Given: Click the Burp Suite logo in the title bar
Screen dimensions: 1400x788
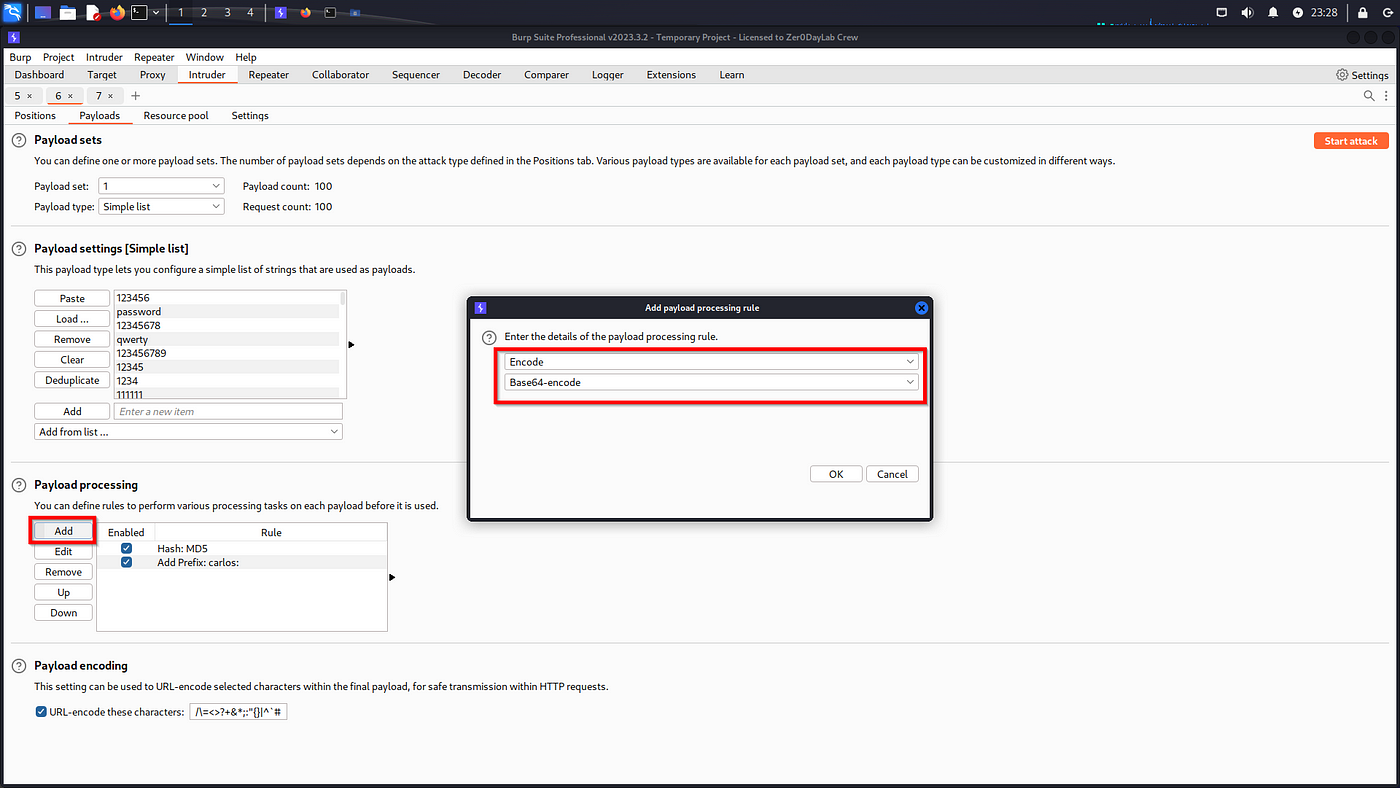Looking at the screenshot, I should coord(13,37).
